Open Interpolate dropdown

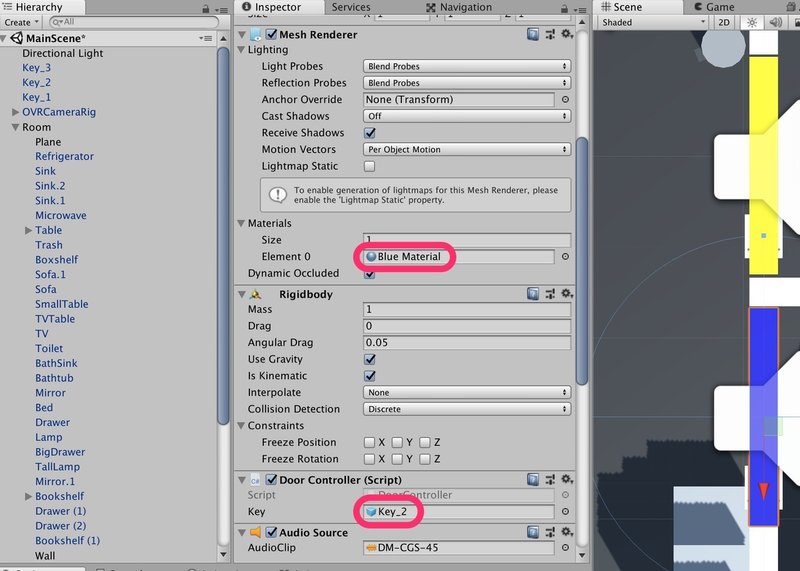coord(467,392)
